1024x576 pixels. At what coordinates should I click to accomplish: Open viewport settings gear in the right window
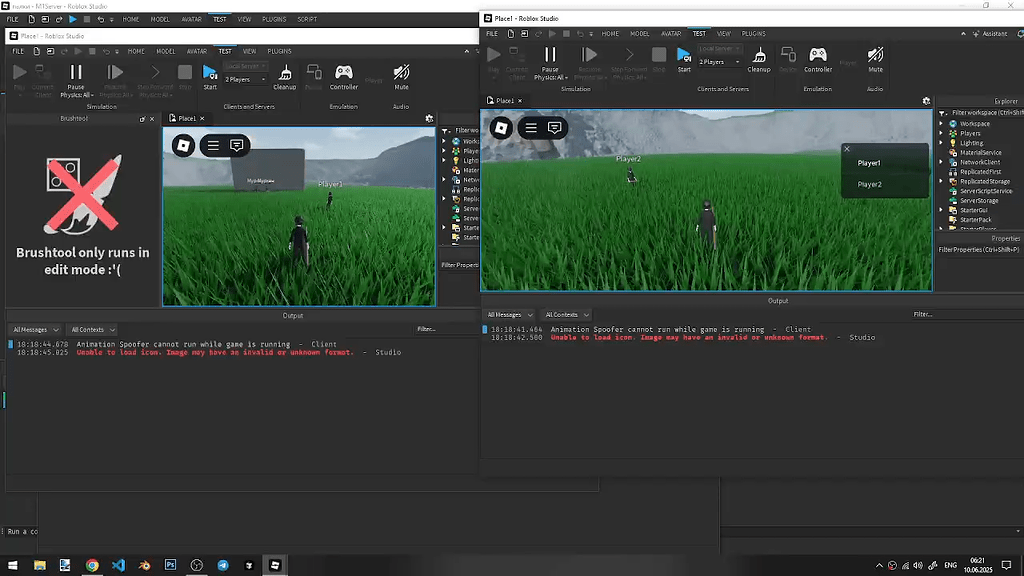(926, 101)
